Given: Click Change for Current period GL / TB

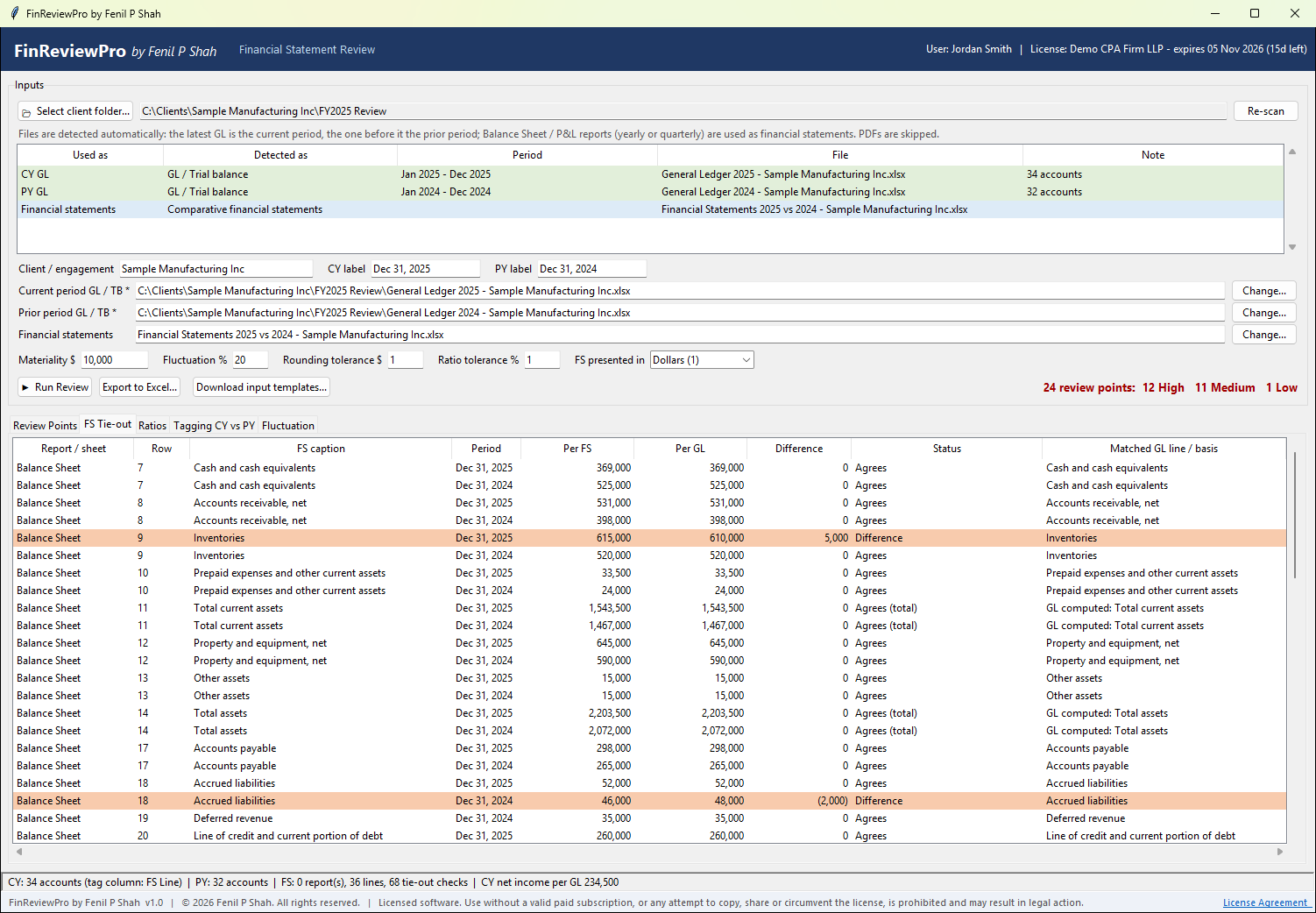Looking at the screenshot, I should 1264,291.
